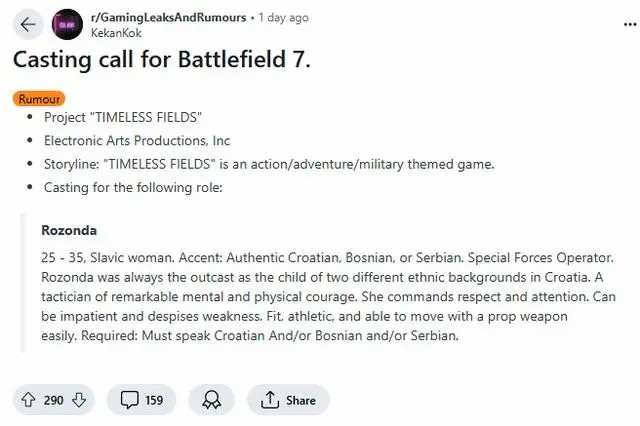Click the comment bubble icon

click(x=129, y=400)
